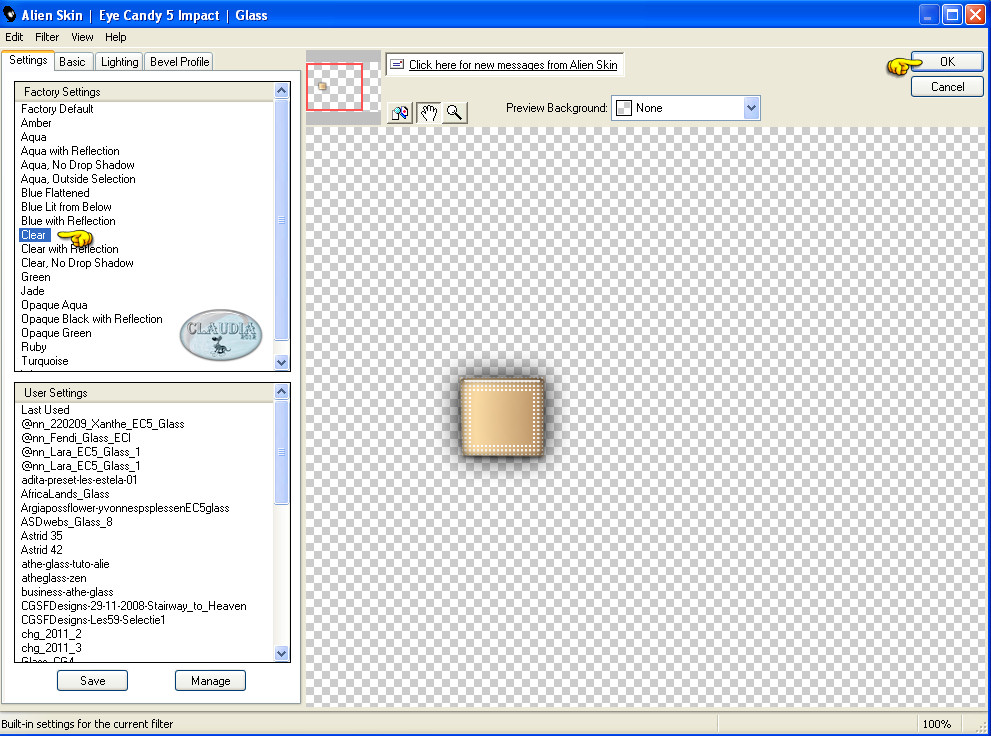Select the highlighted Clear preset
The width and height of the screenshot is (991, 736).
(x=34, y=235)
